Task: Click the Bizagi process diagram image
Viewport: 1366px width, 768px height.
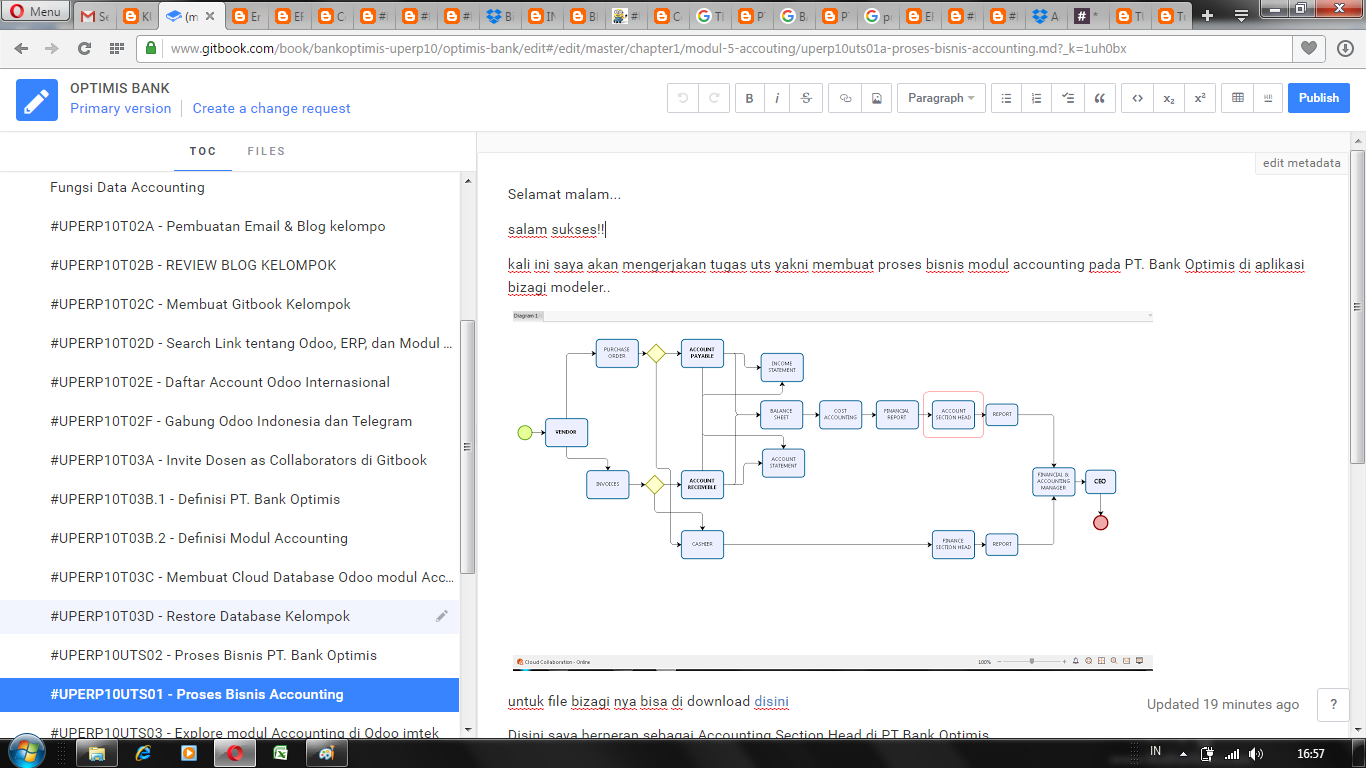Action: point(831,490)
